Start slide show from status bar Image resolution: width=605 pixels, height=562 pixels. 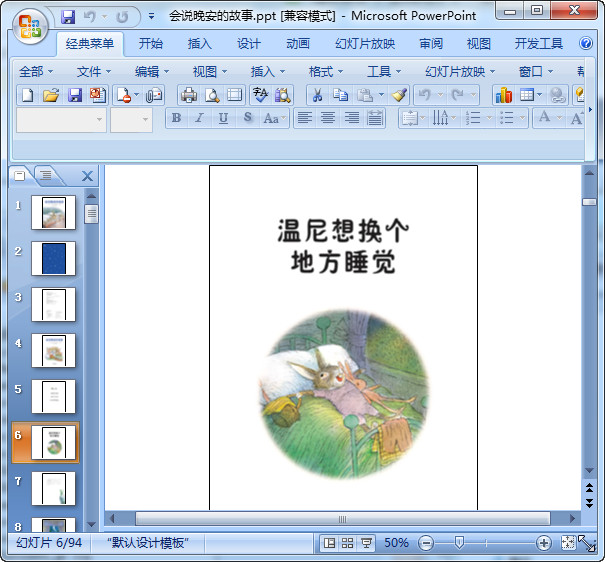click(366, 543)
